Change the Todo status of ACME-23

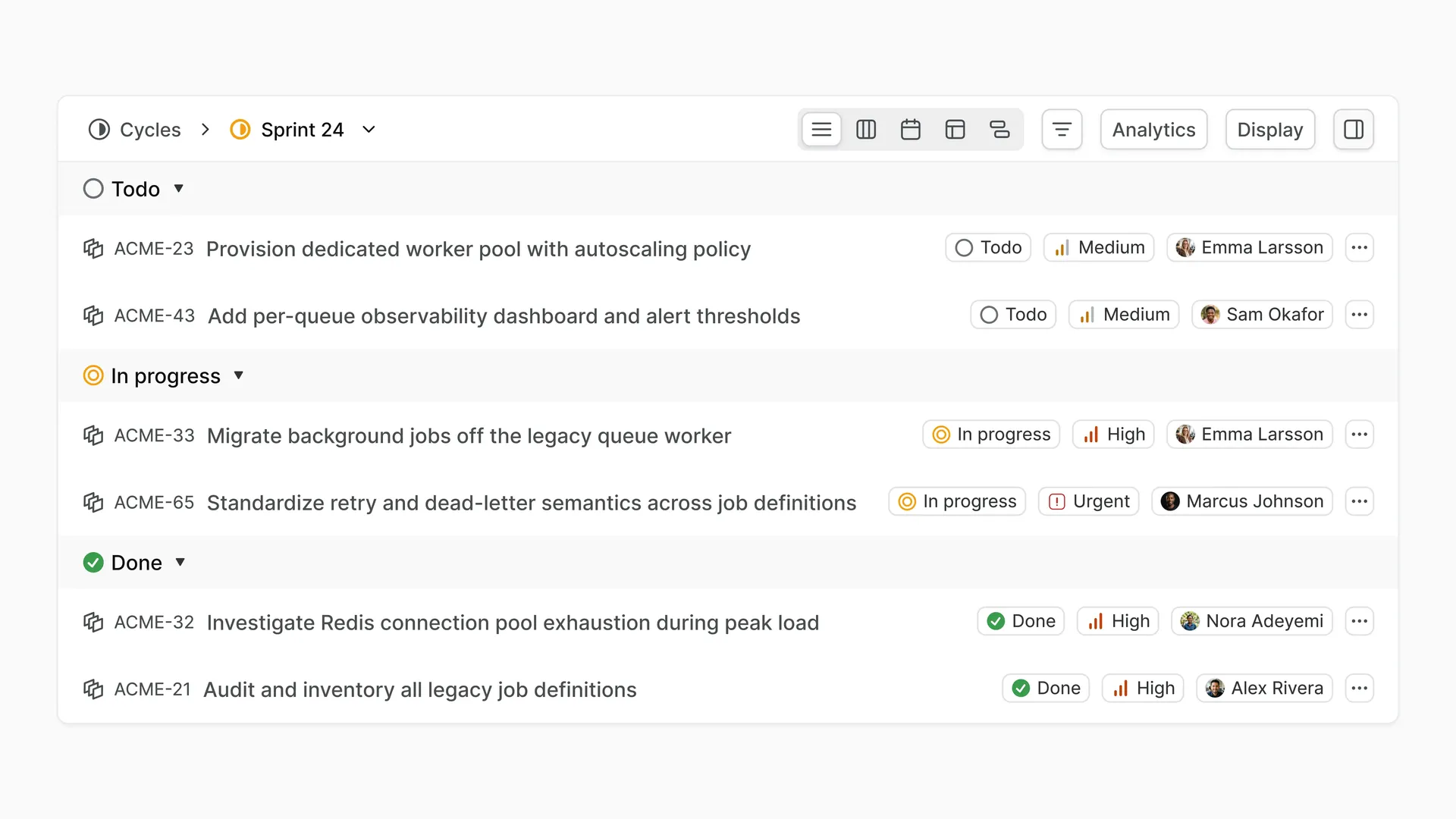tap(988, 247)
